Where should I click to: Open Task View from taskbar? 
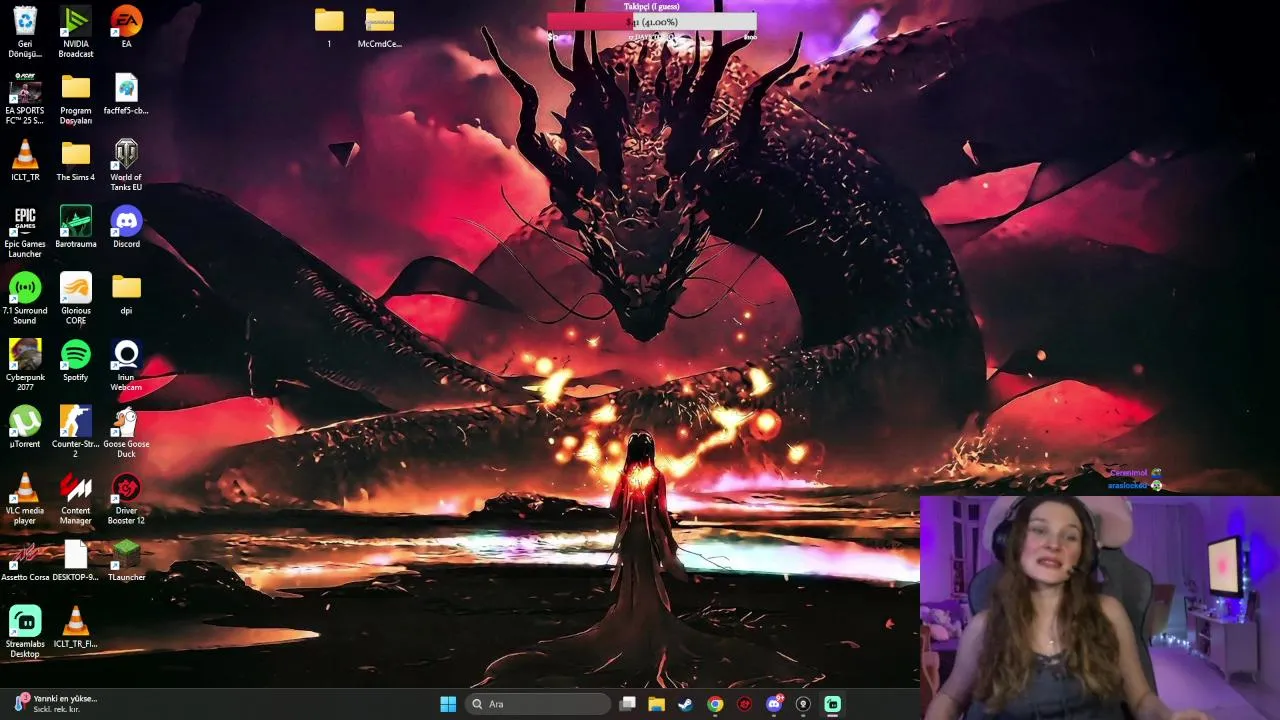pos(627,704)
